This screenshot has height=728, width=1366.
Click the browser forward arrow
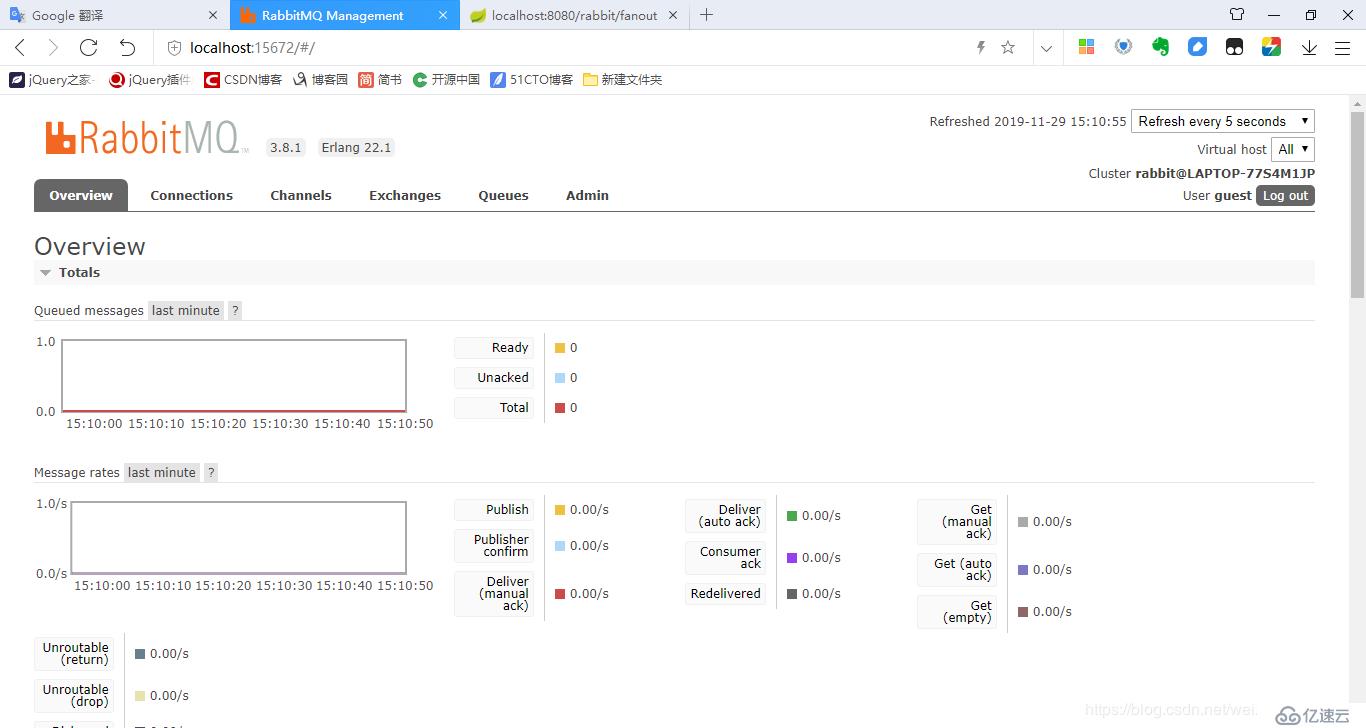coord(53,47)
